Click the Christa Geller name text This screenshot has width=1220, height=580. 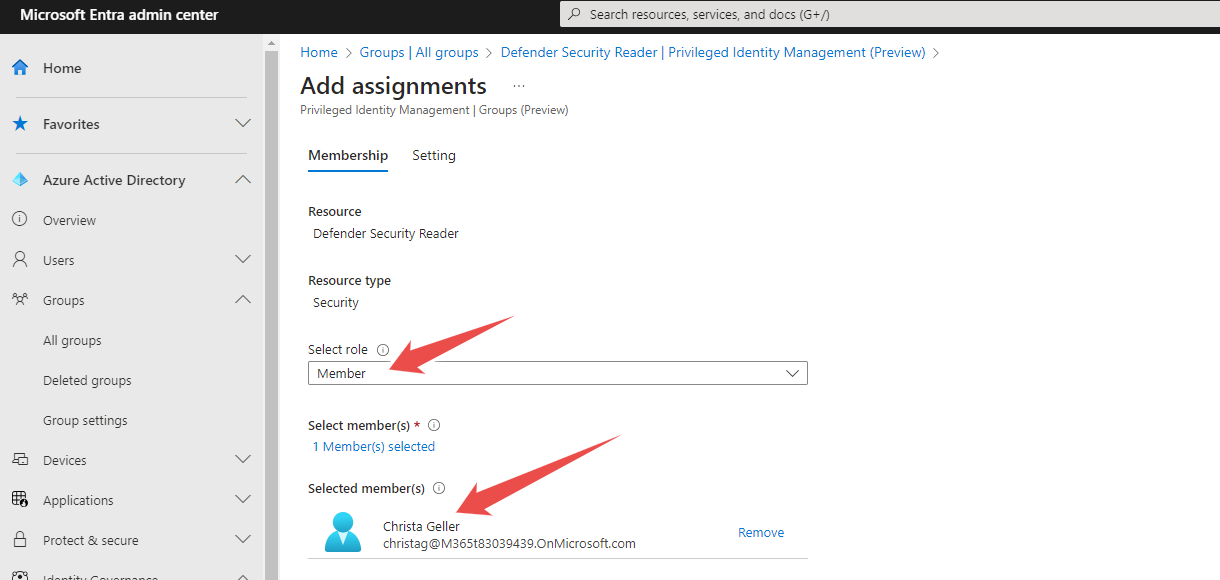click(421, 526)
